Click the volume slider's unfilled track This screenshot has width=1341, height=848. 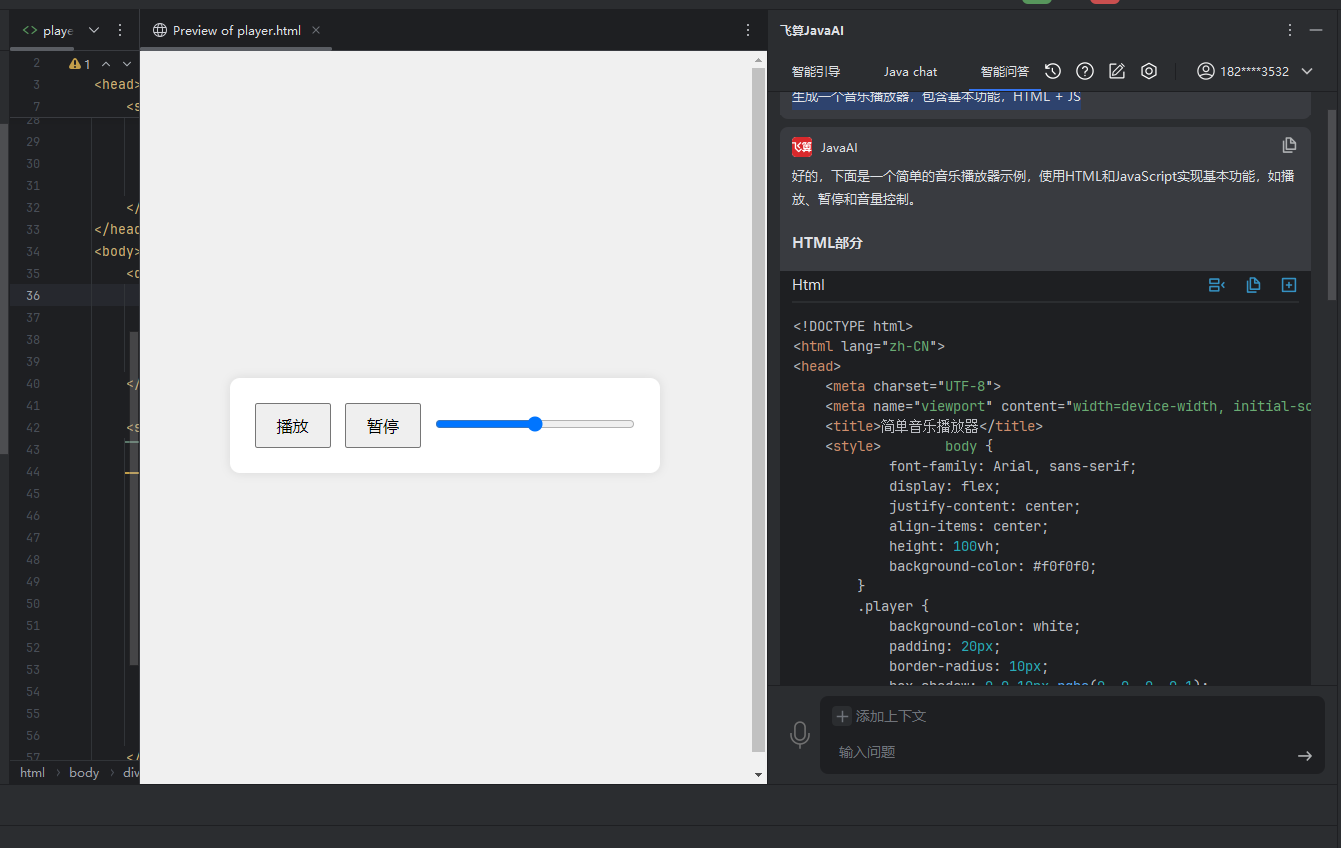(588, 424)
